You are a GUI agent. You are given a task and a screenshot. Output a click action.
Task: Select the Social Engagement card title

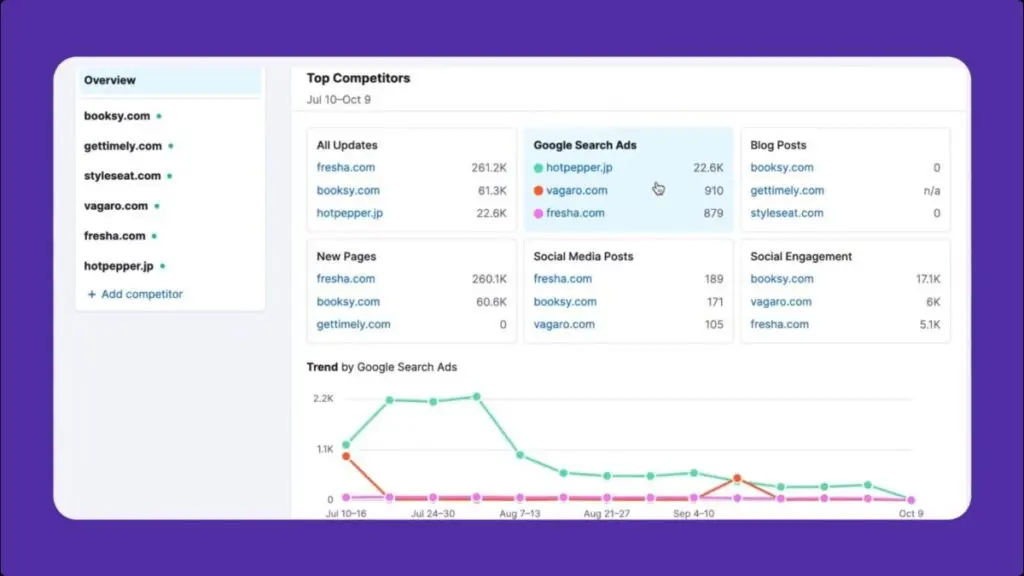801,256
